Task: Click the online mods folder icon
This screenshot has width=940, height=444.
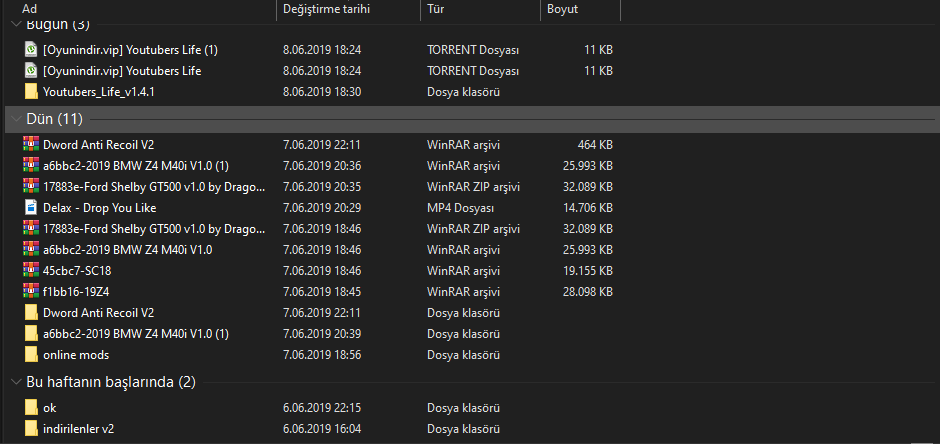Action: pyautogui.click(x=31, y=354)
